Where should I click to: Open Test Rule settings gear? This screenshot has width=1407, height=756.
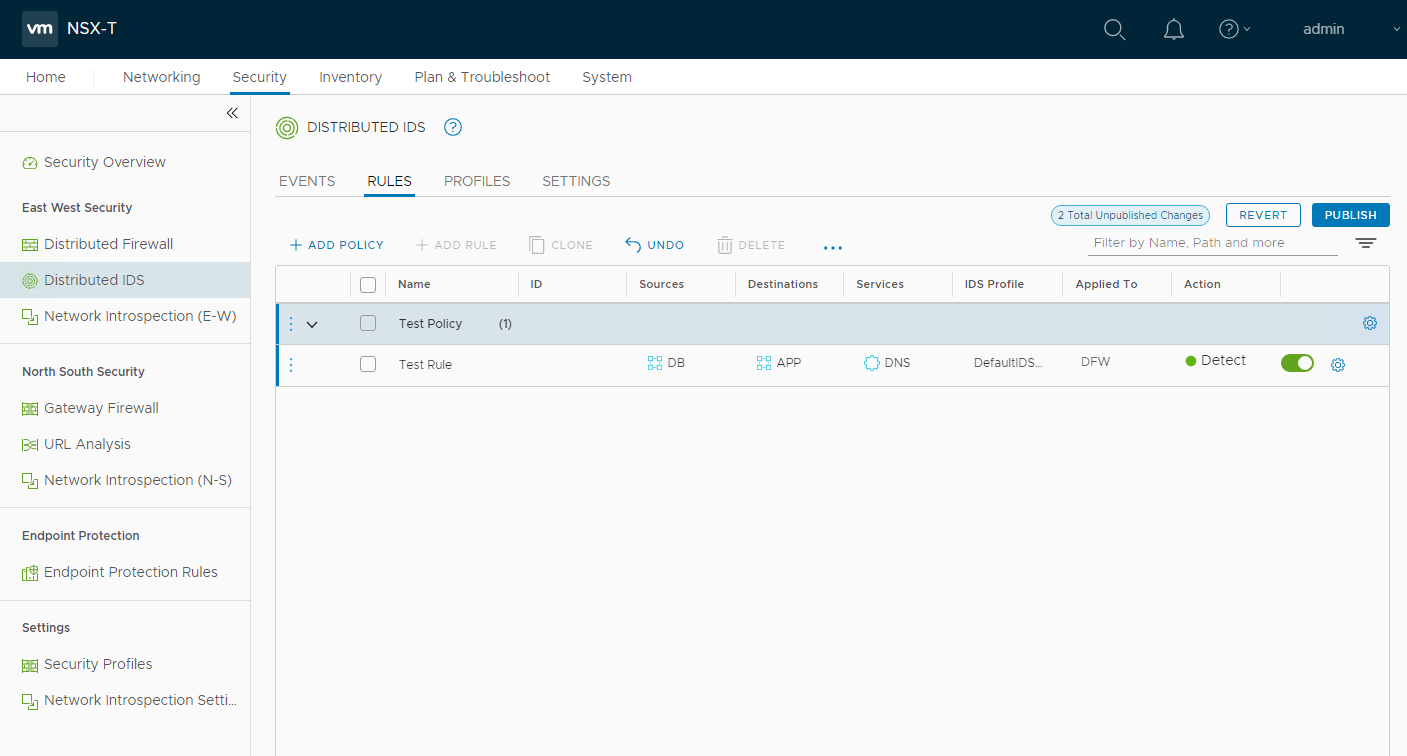1338,365
